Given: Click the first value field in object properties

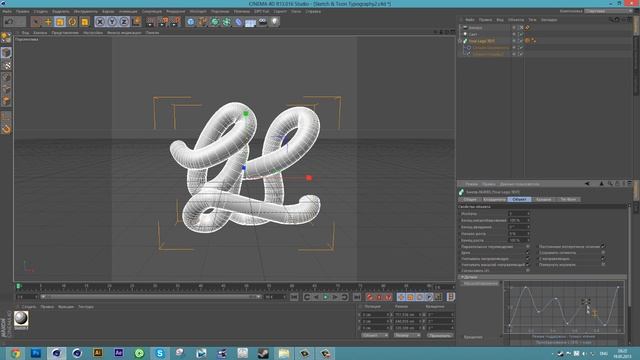Looking at the screenshot, I should [x=518, y=213].
